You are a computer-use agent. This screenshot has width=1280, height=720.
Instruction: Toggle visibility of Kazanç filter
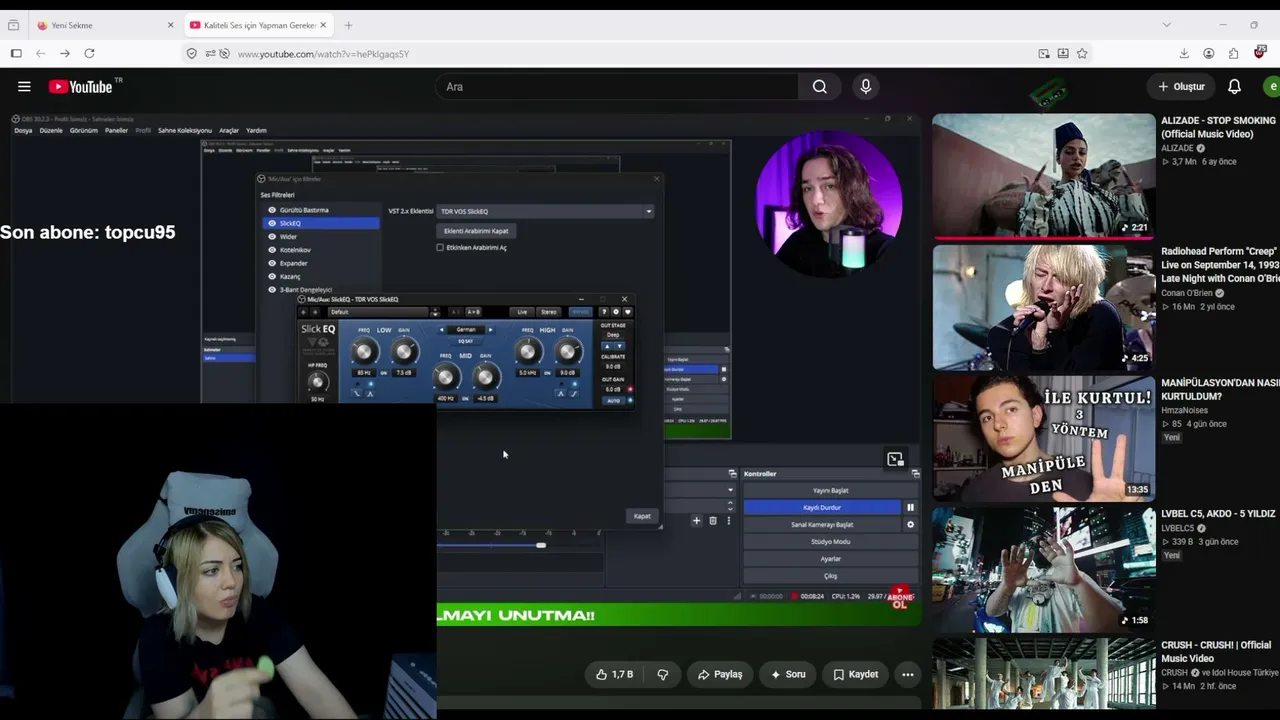coord(272,276)
